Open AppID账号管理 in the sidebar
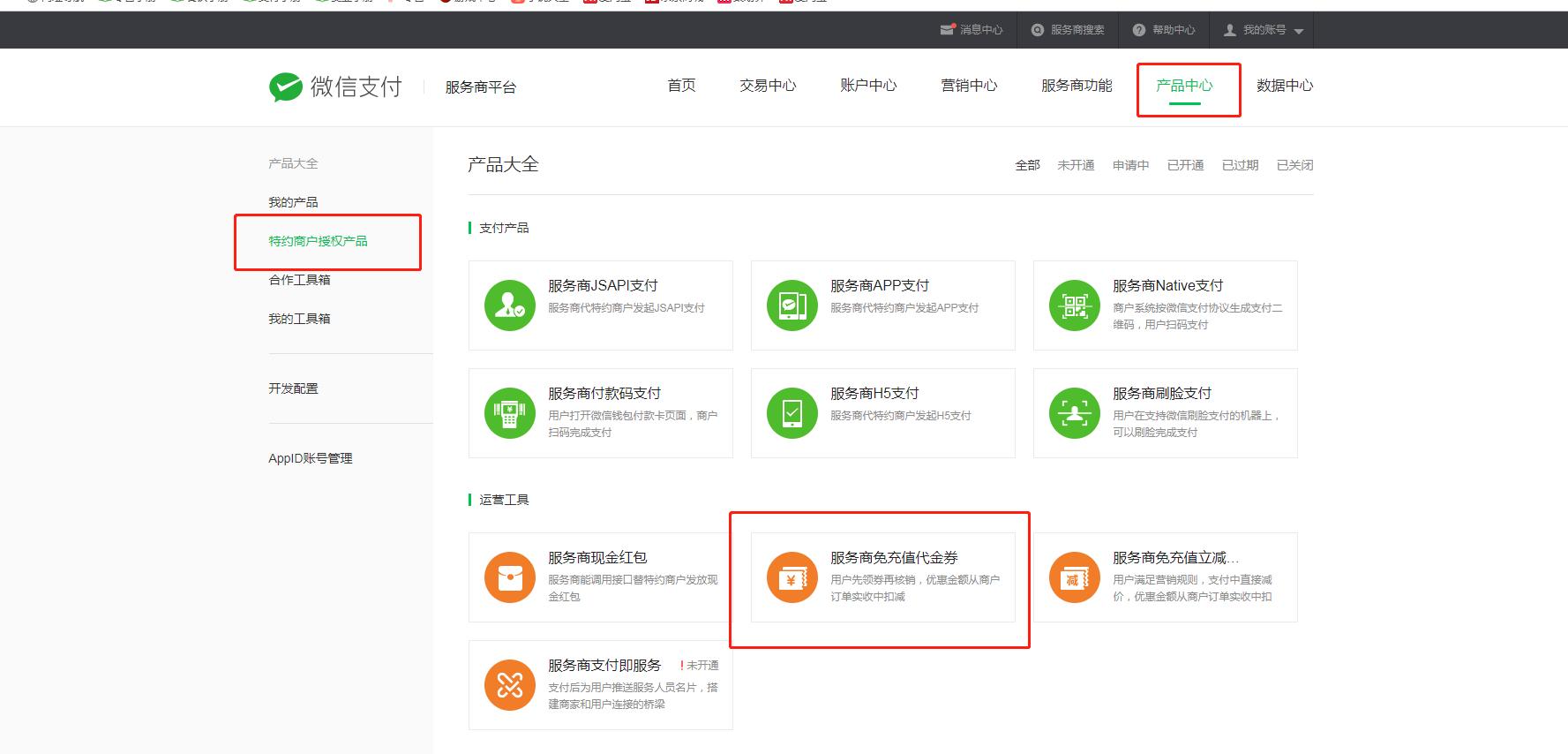The width and height of the screenshot is (1568, 754). click(311, 458)
